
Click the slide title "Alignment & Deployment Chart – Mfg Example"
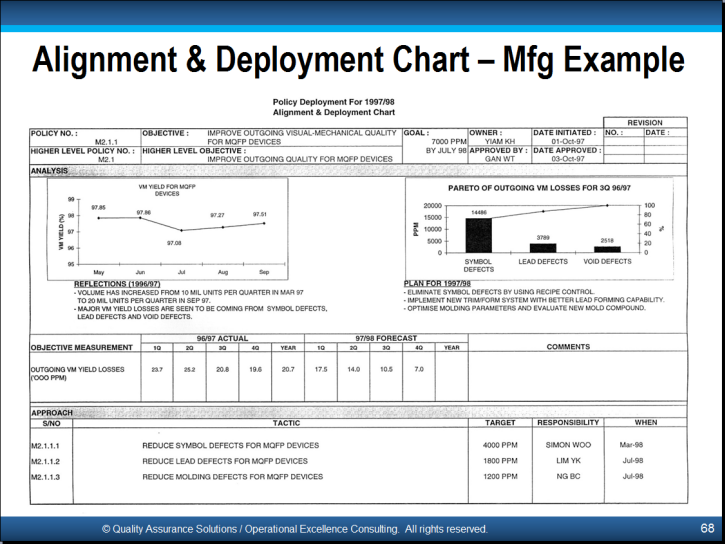coord(358,60)
